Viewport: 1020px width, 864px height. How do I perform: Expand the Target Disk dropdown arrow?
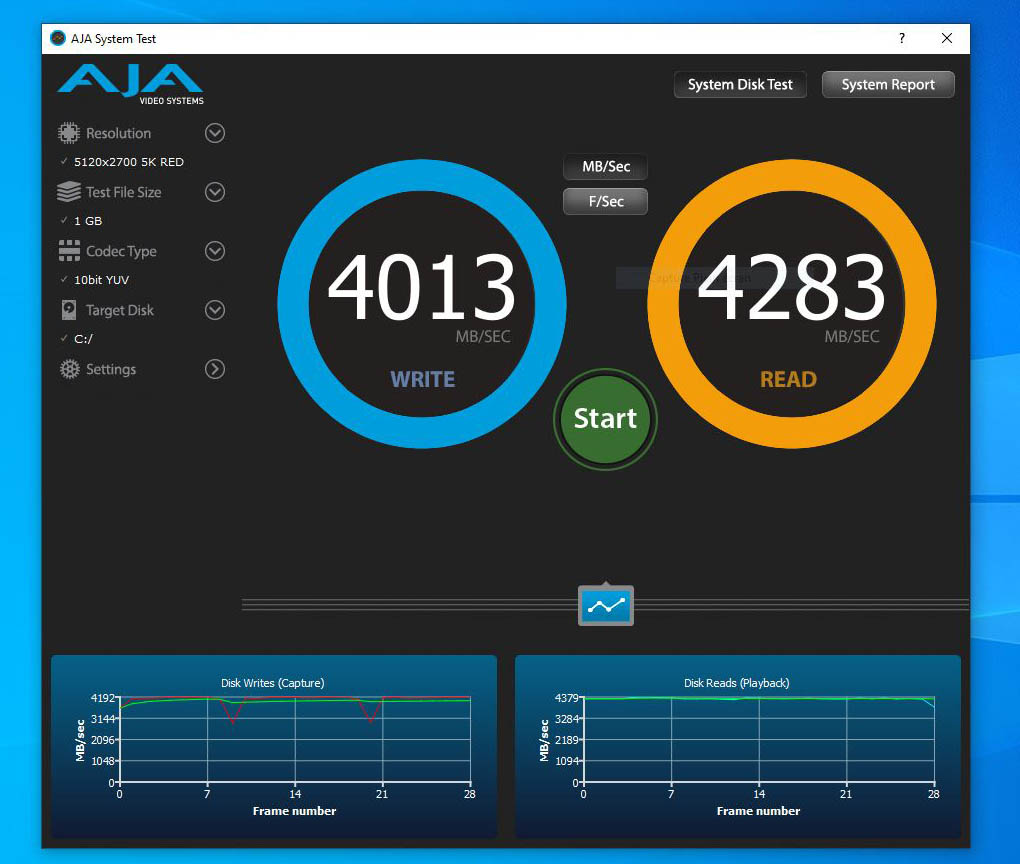(215, 310)
